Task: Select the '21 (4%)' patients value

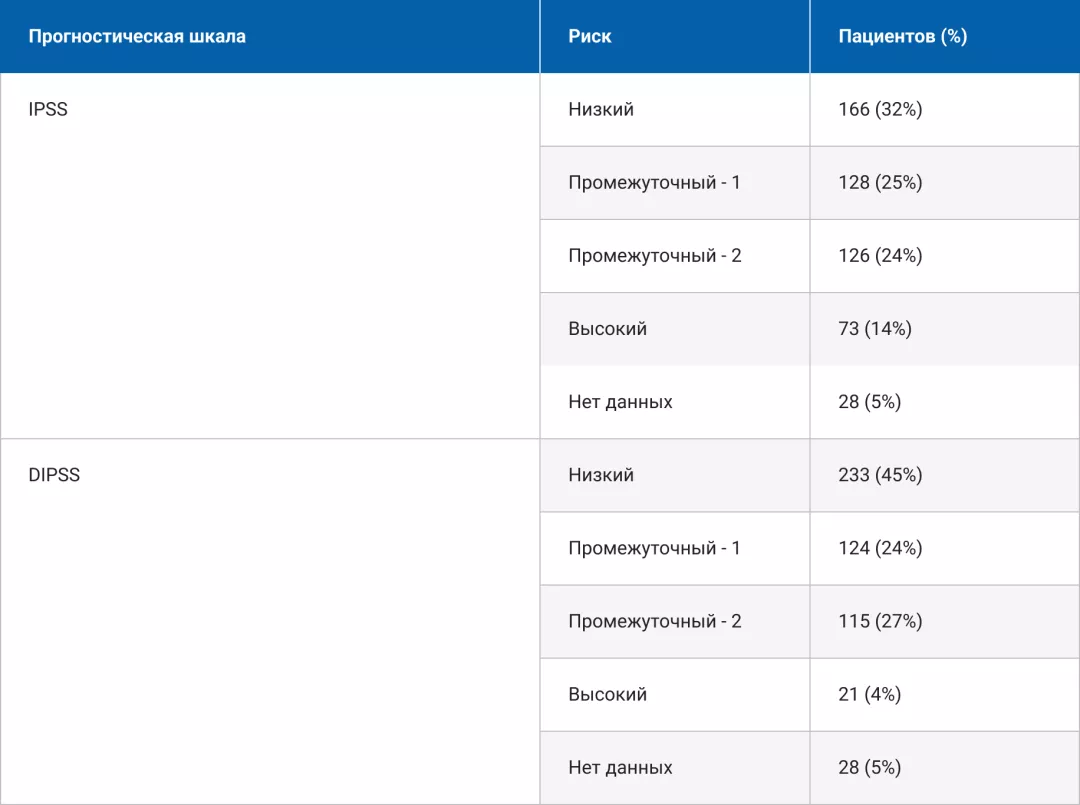Action: [869, 694]
